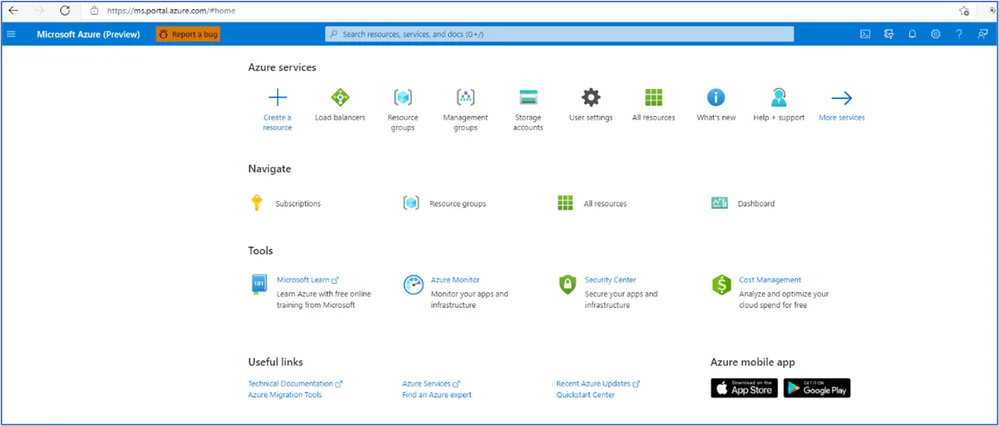999x426 pixels.
Task: Open the notifications bell icon
Action: [912, 34]
